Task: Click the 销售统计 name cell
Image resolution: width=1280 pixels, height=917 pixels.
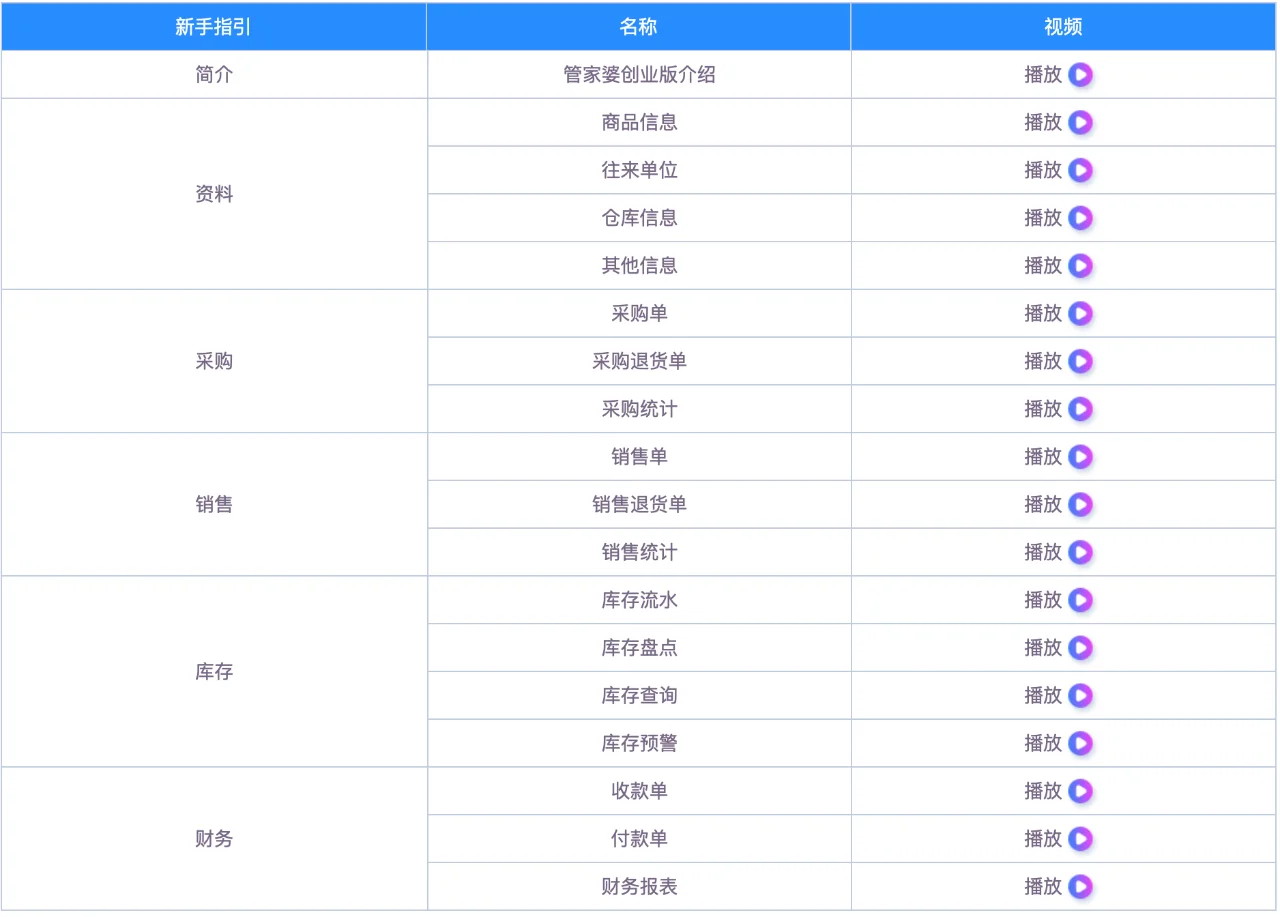Action: click(x=639, y=552)
